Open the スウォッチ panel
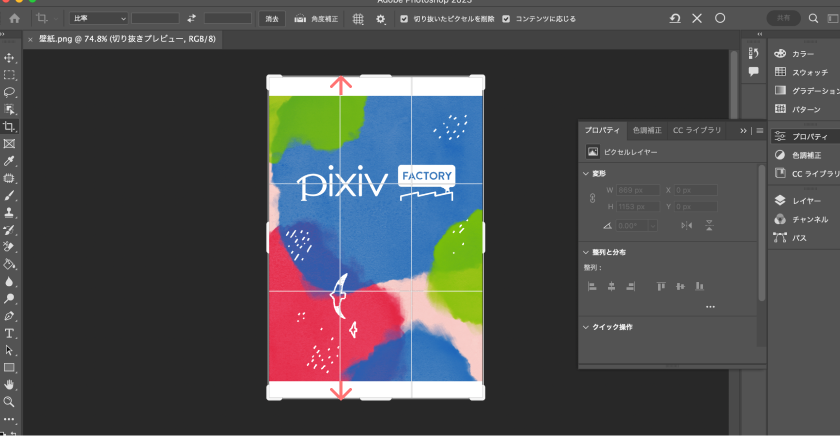840x436 pixels. [x=802, y=72]
